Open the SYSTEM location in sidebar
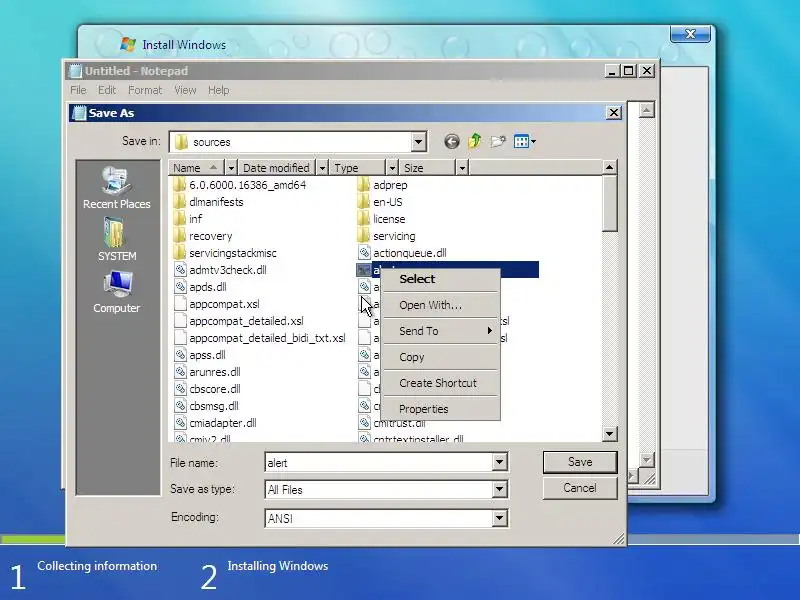This screenshot has height=600, width=800. [x=117, y=239]
